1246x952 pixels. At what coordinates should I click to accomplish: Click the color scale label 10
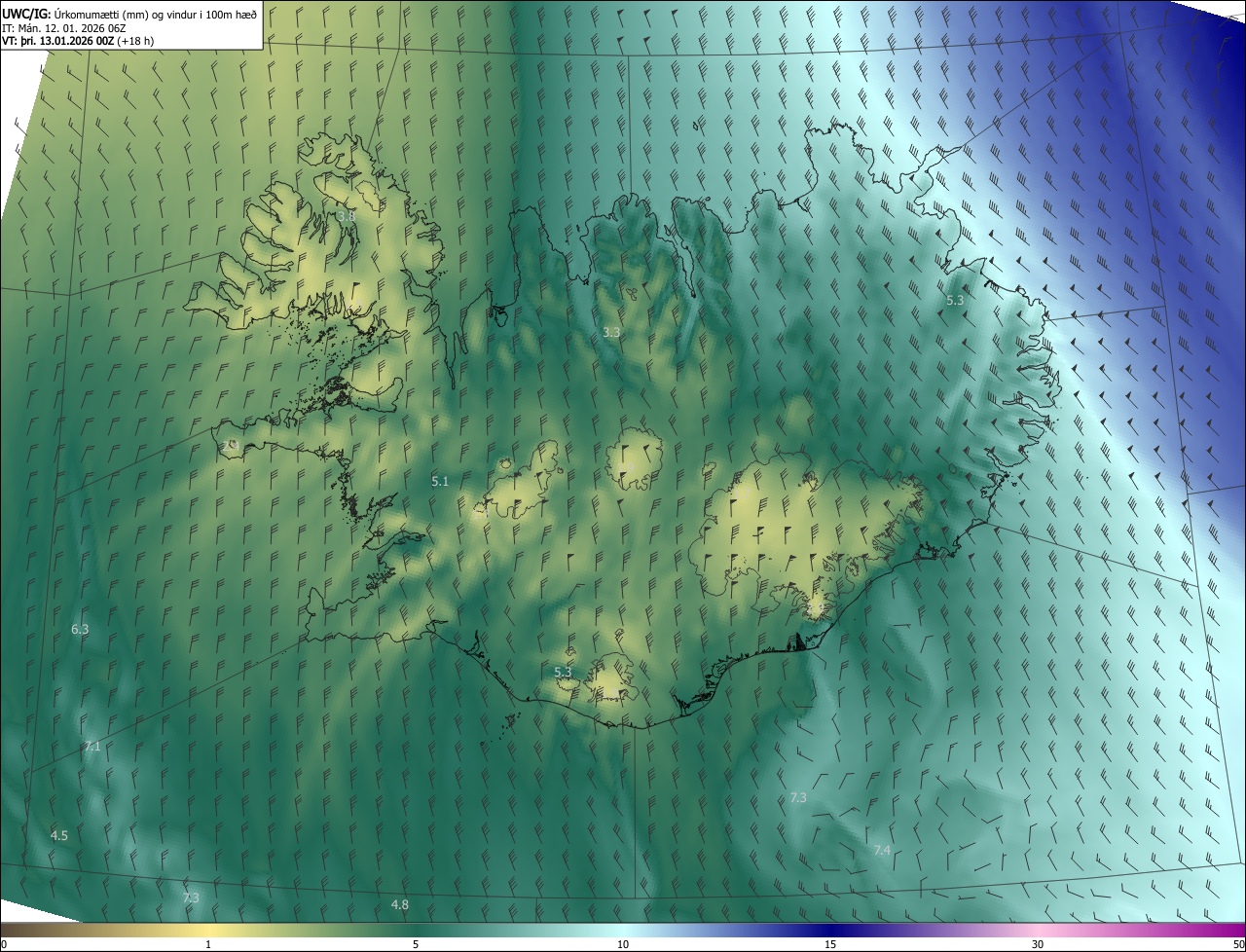point(623,944)
